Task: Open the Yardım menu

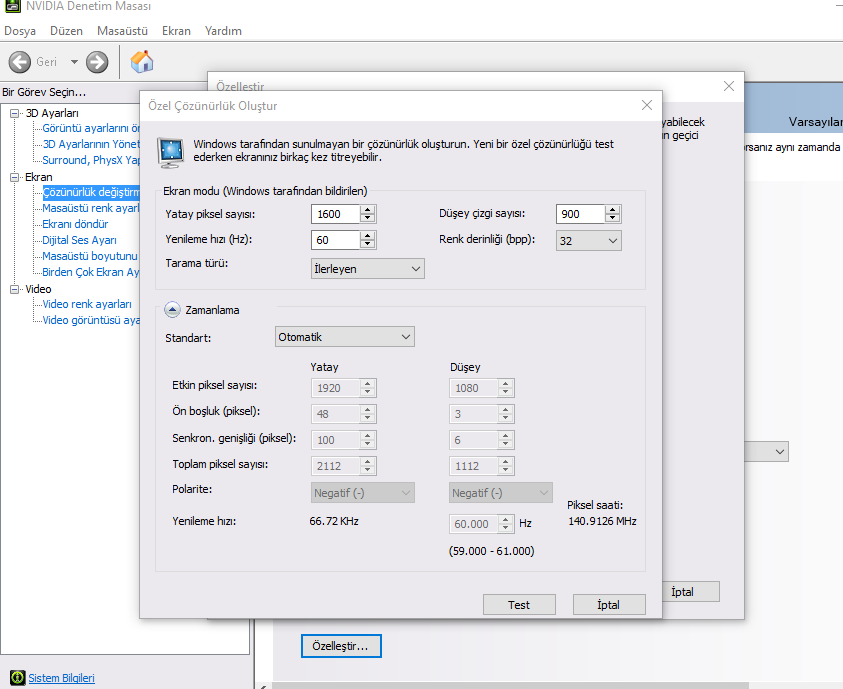Action: 223,31
